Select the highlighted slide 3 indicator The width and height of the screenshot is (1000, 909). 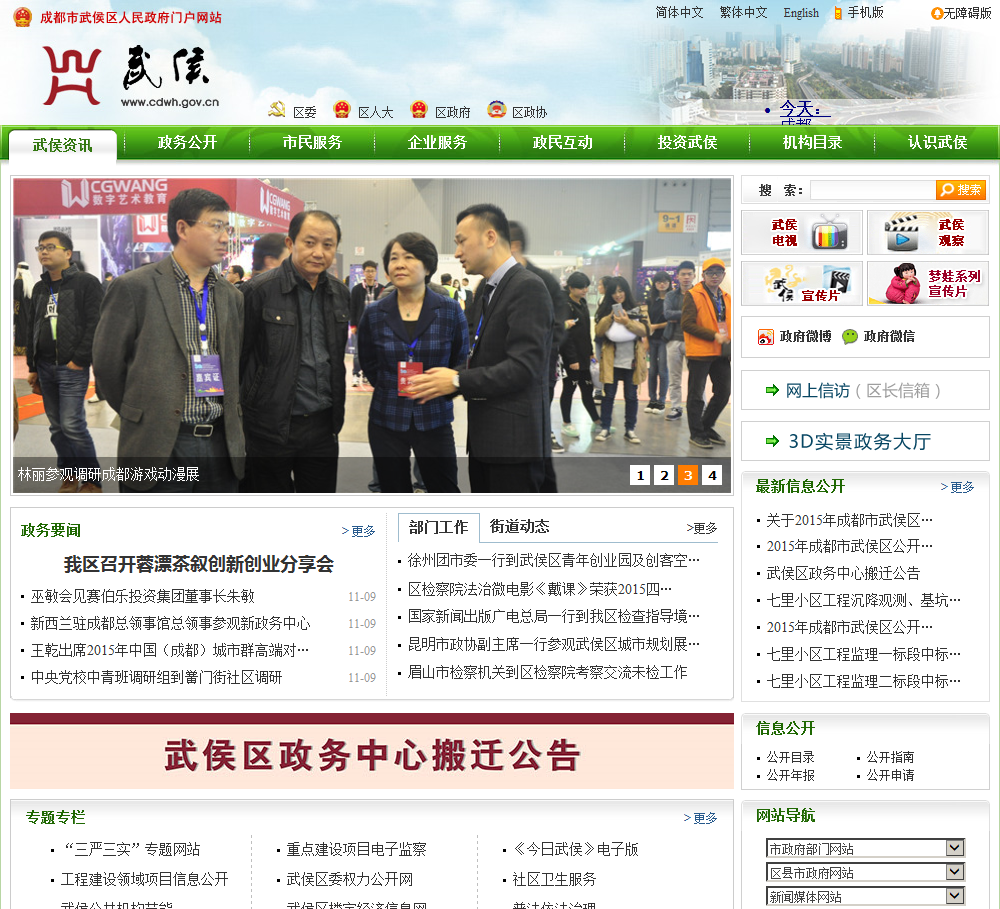[x=688, y=475]
